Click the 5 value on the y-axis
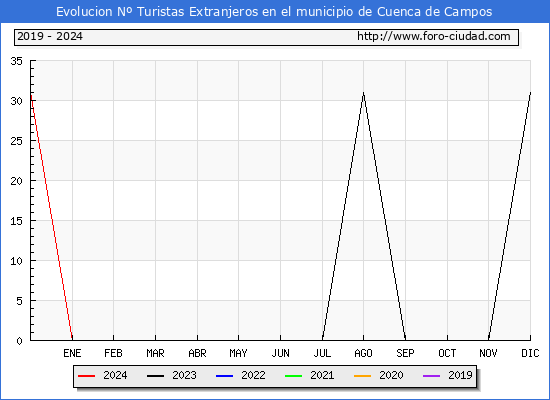Viewport: 550px width, 400px height. point(19,301)
